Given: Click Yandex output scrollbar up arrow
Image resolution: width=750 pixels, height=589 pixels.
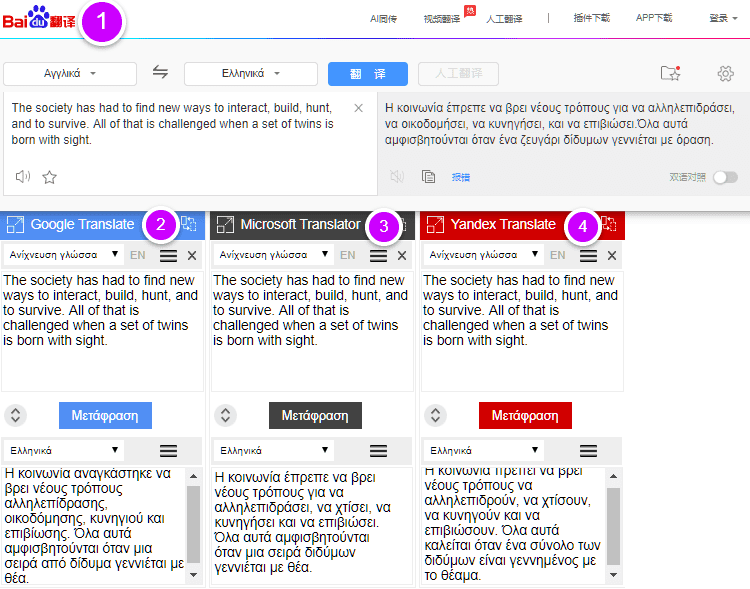Looking at the screenshot, I should [613, 476].
